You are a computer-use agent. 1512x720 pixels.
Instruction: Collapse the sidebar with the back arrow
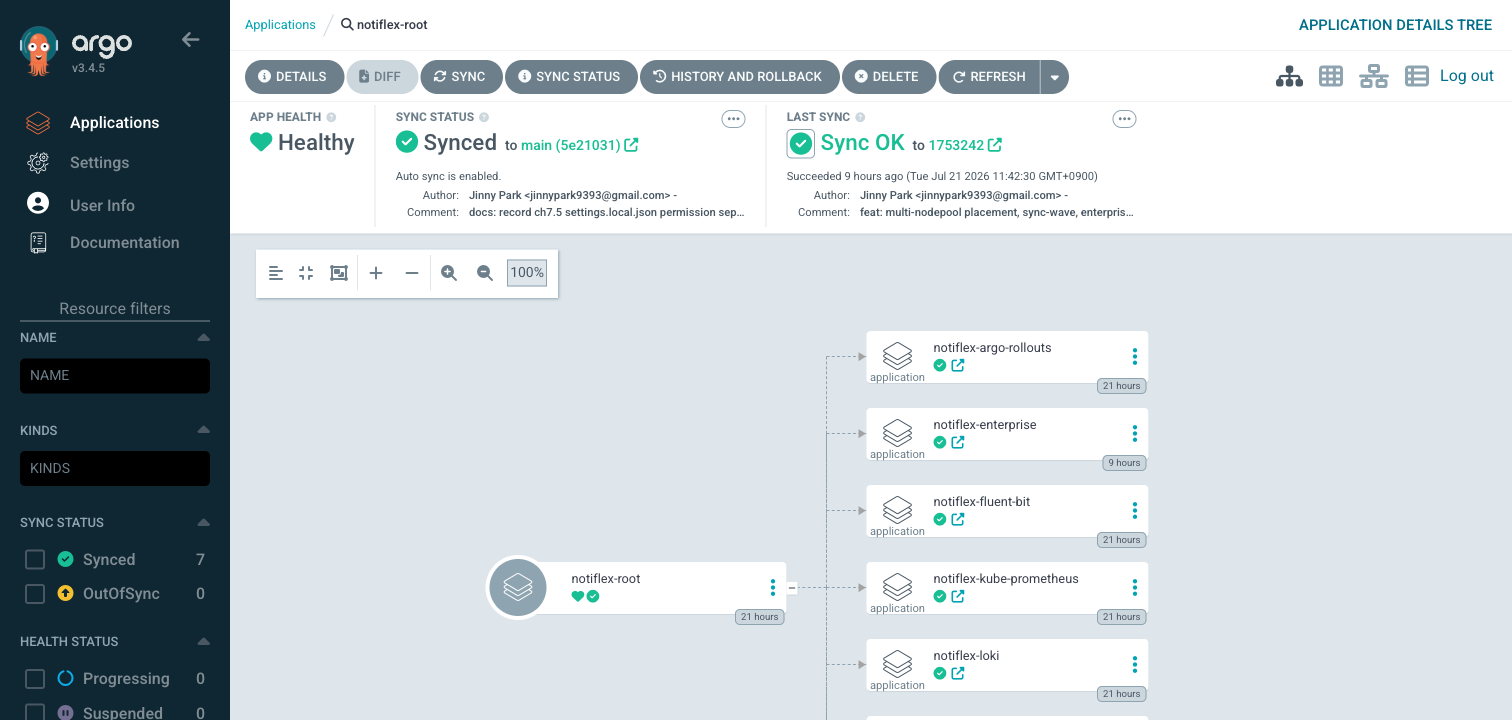(190, 40)
